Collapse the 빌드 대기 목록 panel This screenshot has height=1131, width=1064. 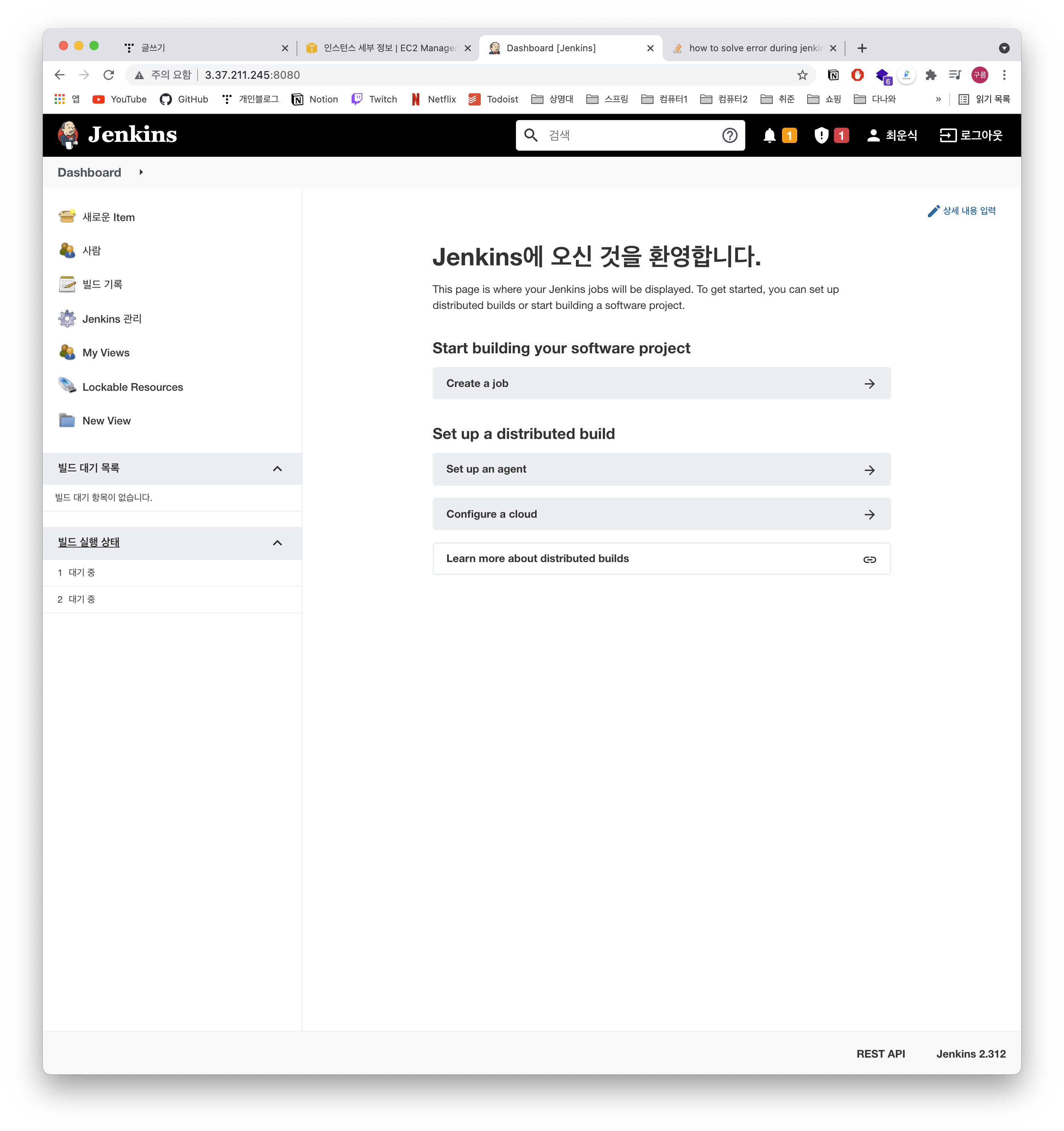pyautogui.click(x=277, y=469)
